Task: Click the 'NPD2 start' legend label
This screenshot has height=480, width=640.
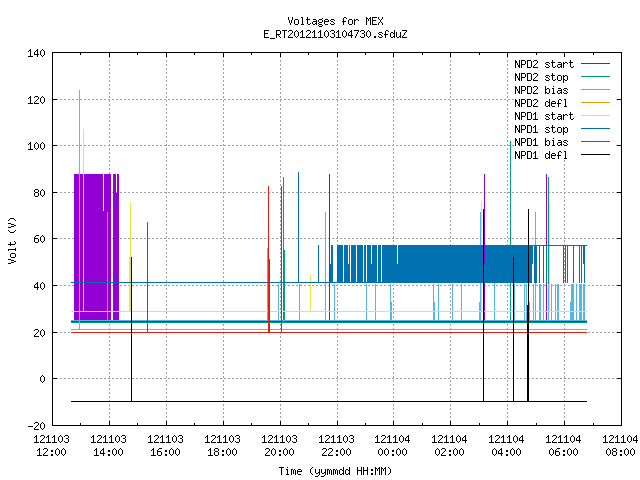Action: tap(544, 64)
